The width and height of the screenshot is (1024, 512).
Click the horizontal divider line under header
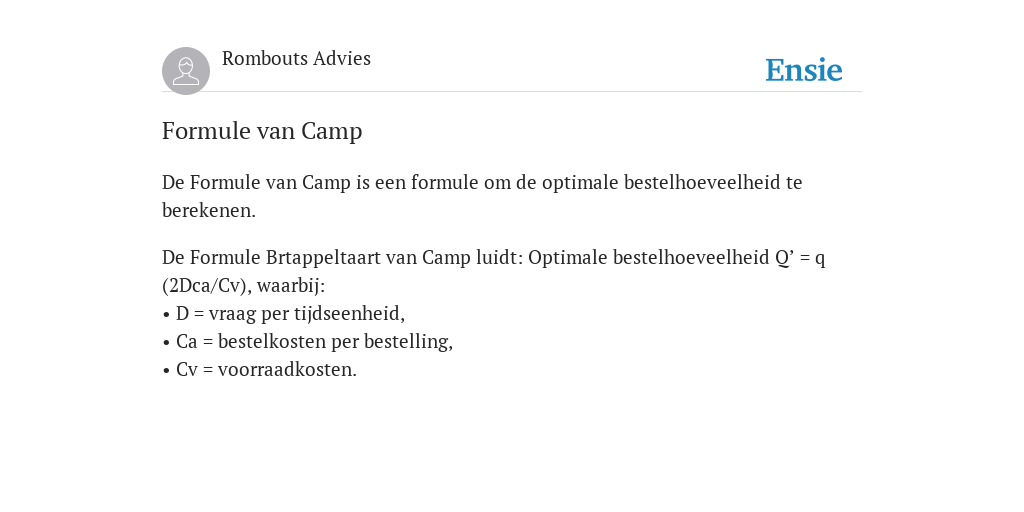tap(512, 92)
